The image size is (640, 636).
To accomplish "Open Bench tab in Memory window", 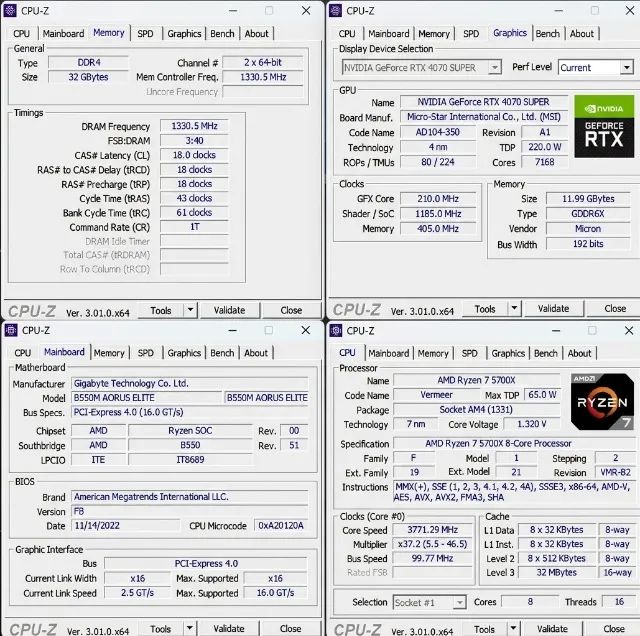I will 222,34.
